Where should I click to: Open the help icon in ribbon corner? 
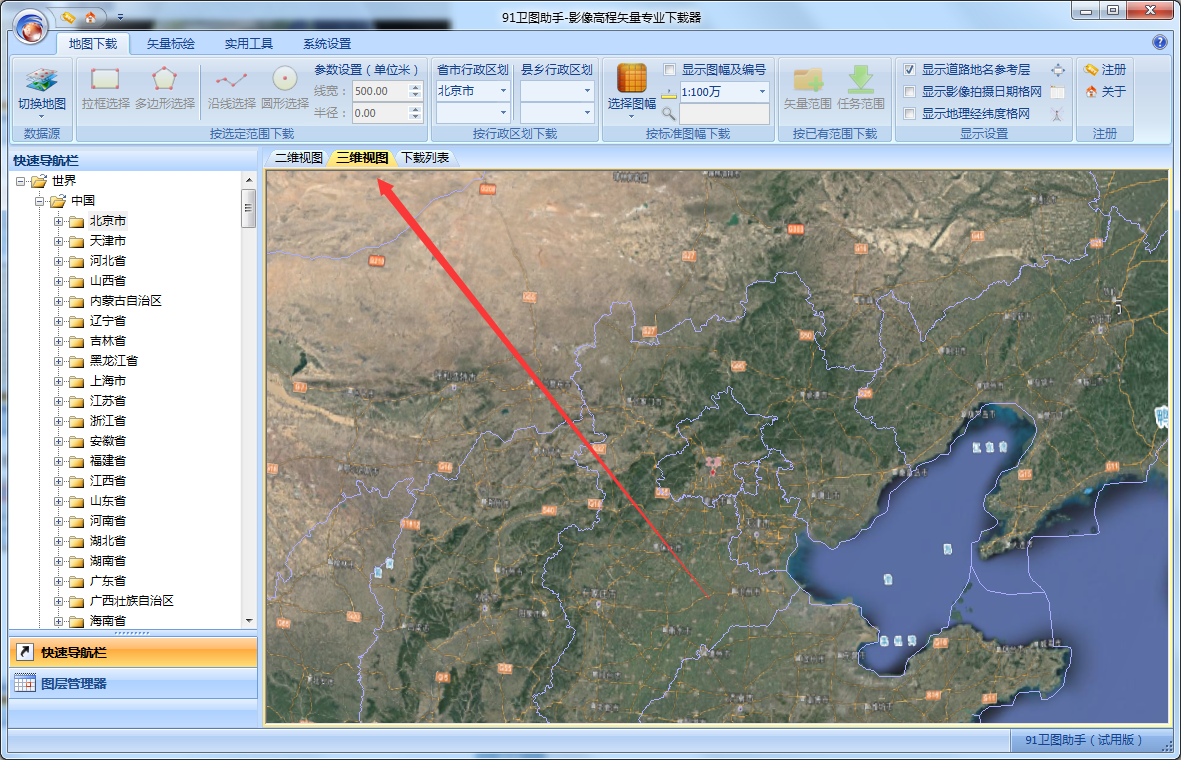point(1160,43)
